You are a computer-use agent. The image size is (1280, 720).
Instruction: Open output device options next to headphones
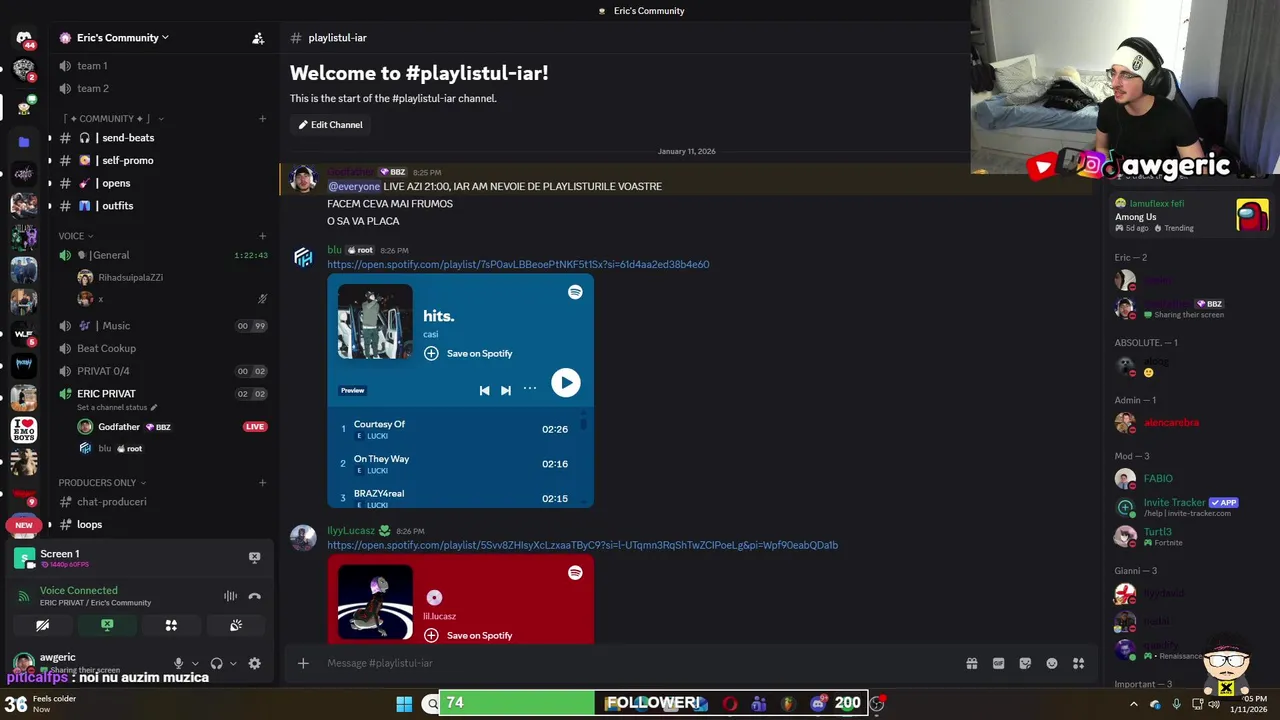click(233, 663)
